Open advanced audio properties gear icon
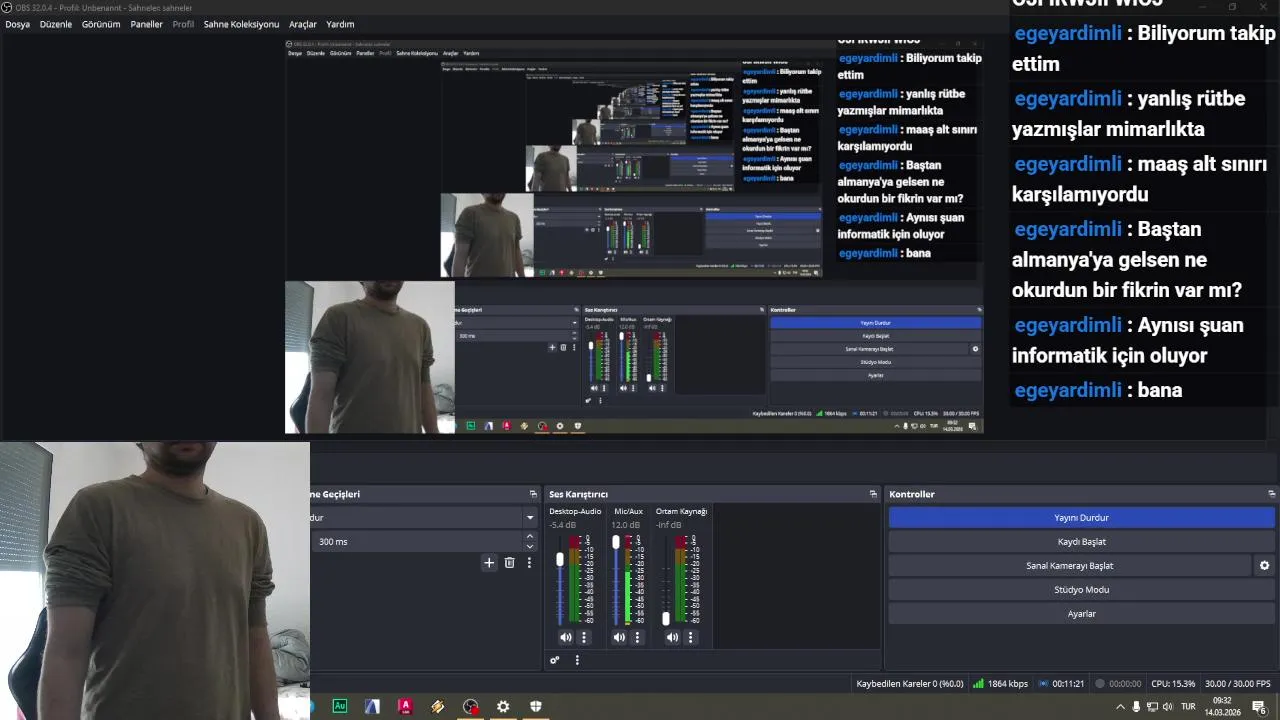The width and height of the screenshot is (1280, 720). (x=555, y=660)
